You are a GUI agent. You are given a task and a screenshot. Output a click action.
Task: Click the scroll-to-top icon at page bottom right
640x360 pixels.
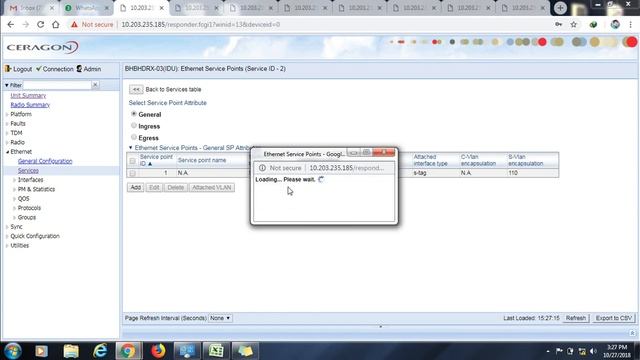(632, 333)
